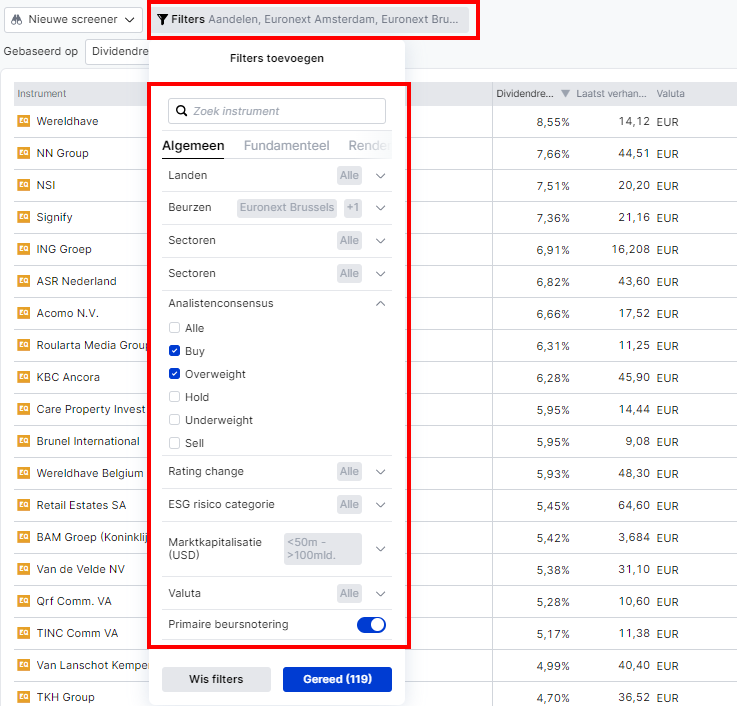The width and height of the screenshot is (737, 706).
Task: Click the Gereed (119) button
Action: [337, 679]
